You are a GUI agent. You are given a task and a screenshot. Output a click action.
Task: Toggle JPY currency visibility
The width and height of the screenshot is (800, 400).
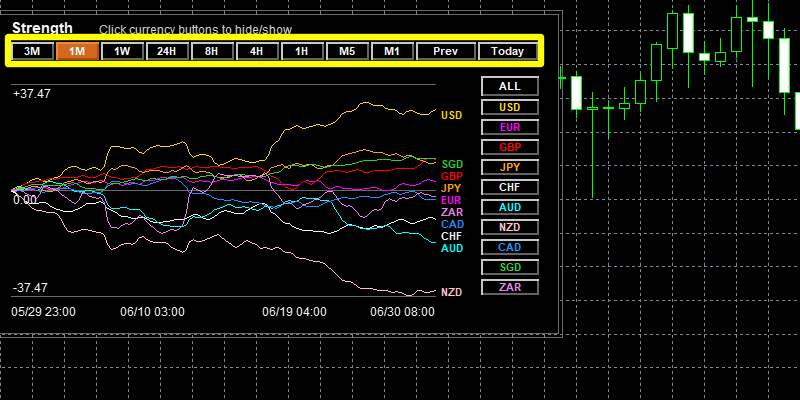tap(510, 167)
